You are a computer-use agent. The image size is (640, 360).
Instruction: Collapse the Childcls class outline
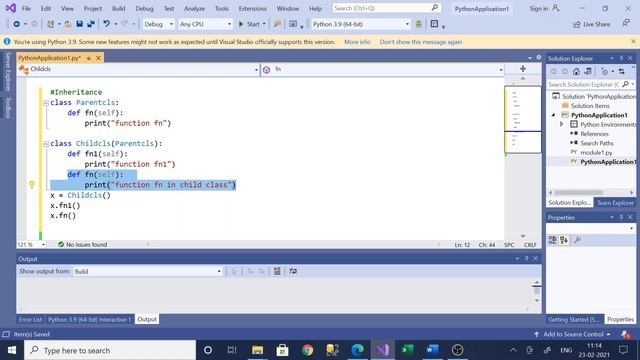coord(46,144)
